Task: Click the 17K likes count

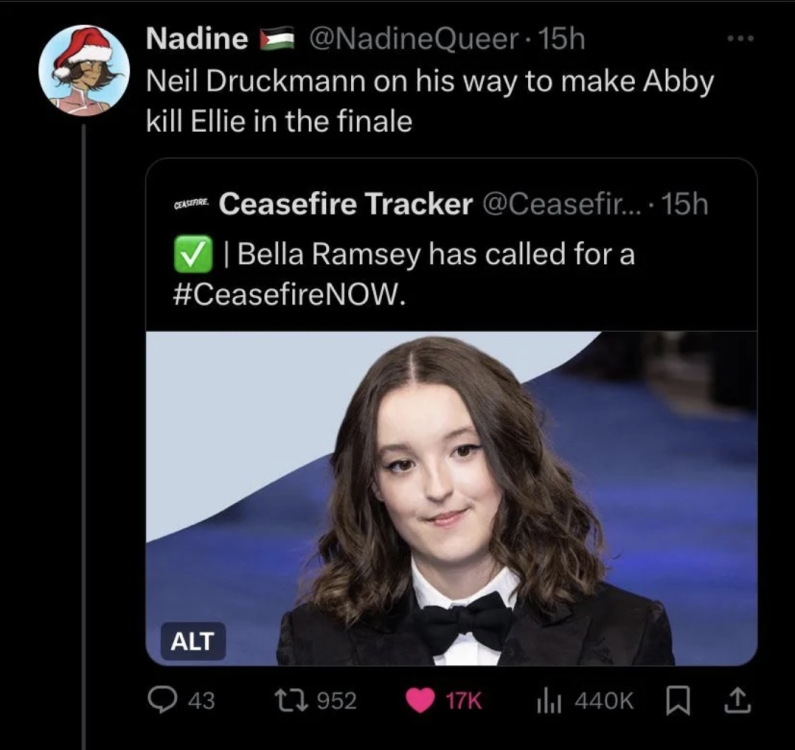Action: click(x=464, y=701)
